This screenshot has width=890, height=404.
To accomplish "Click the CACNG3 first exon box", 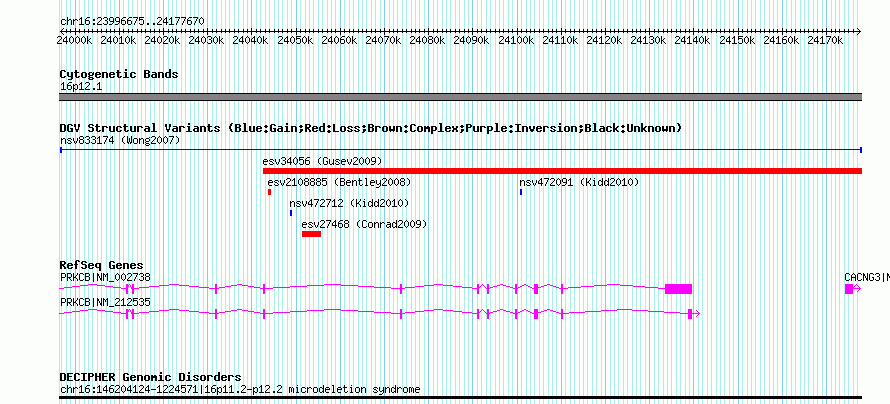I will pos(849,289).
